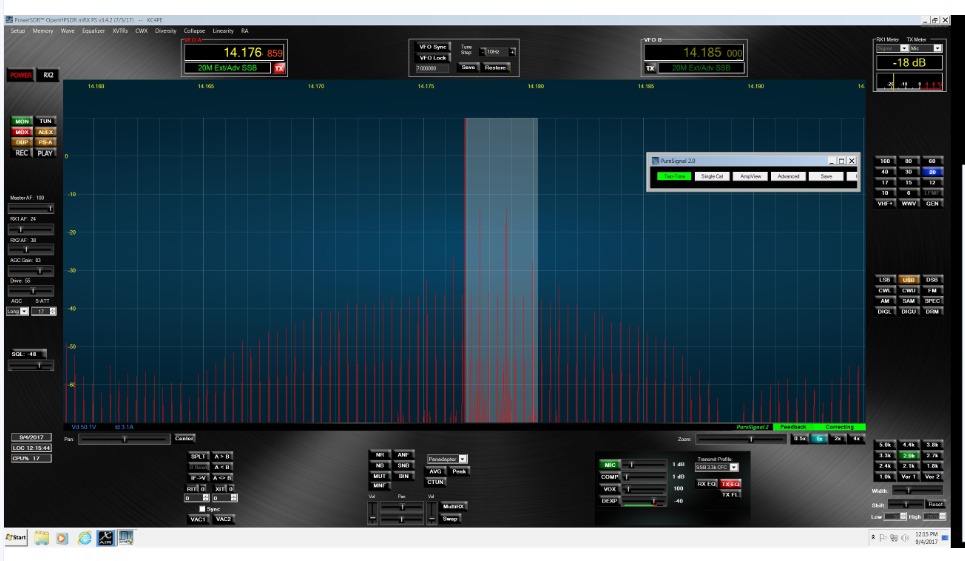Toggle the NR noise reduction button
Screen dimensions: 965x561
click(380, 455)
